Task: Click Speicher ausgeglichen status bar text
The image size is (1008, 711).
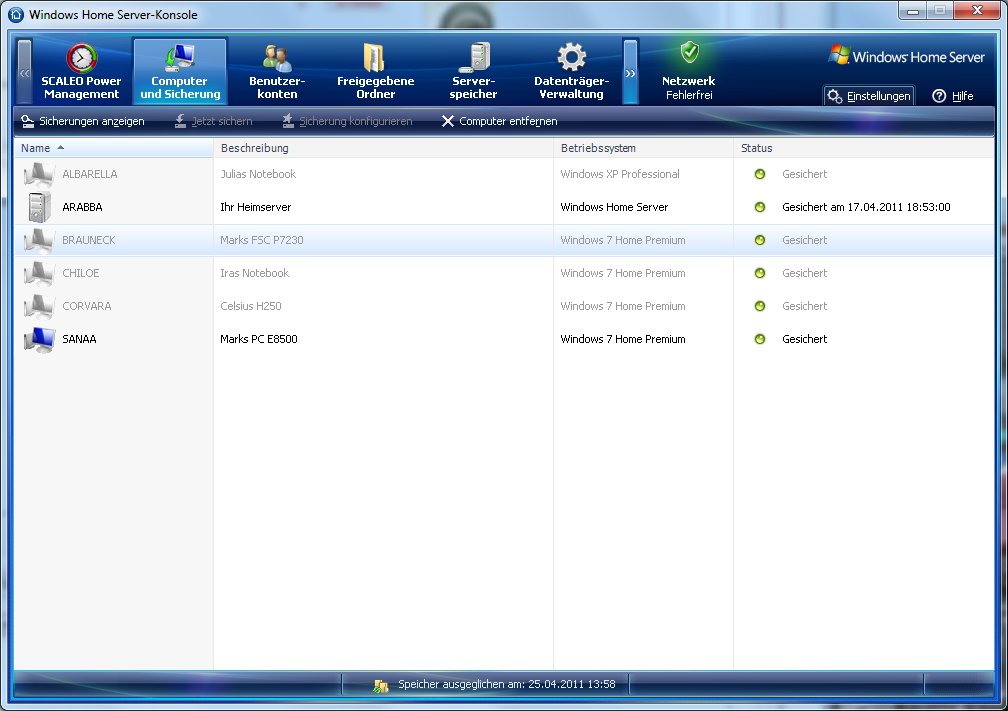Action: tap(507, 684)
